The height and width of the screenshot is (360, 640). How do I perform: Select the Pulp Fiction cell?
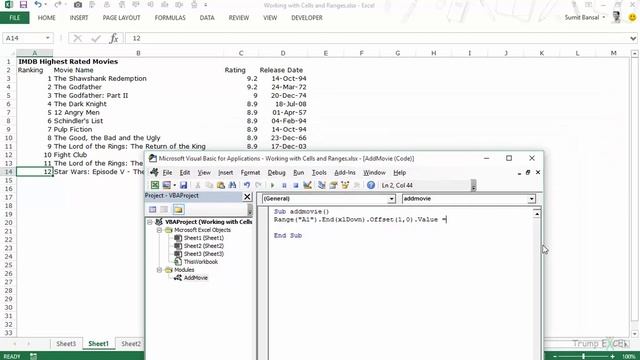coord(138,129)
